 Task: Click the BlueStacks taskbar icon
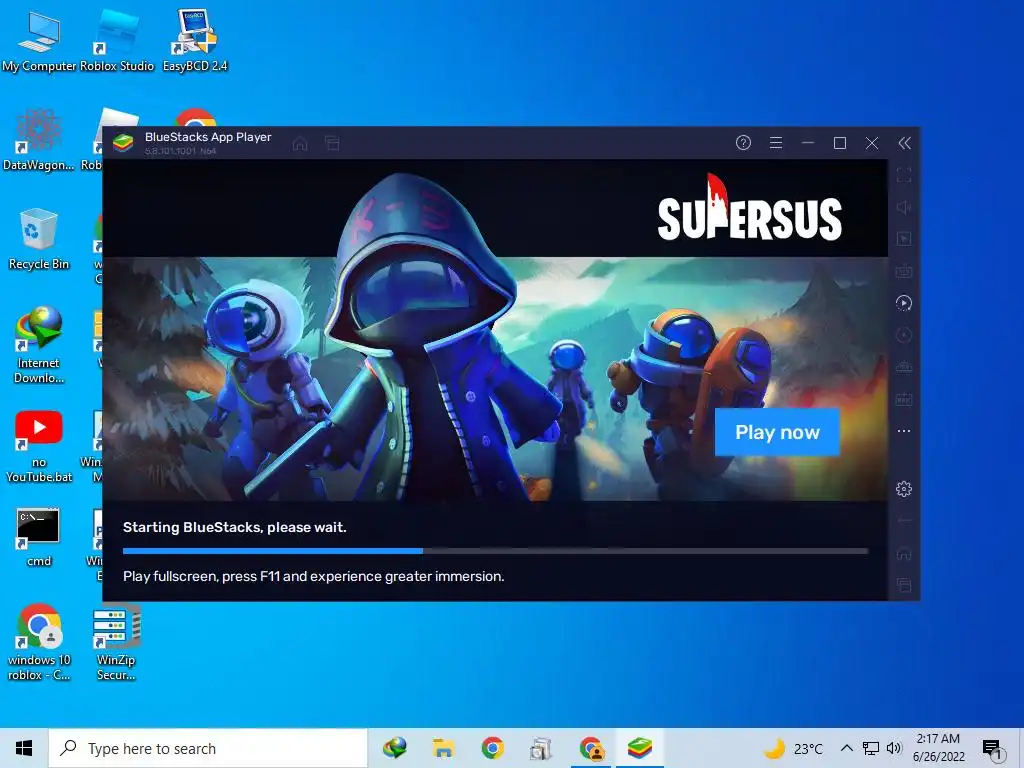pyautogui.click(x=640, y=748)
